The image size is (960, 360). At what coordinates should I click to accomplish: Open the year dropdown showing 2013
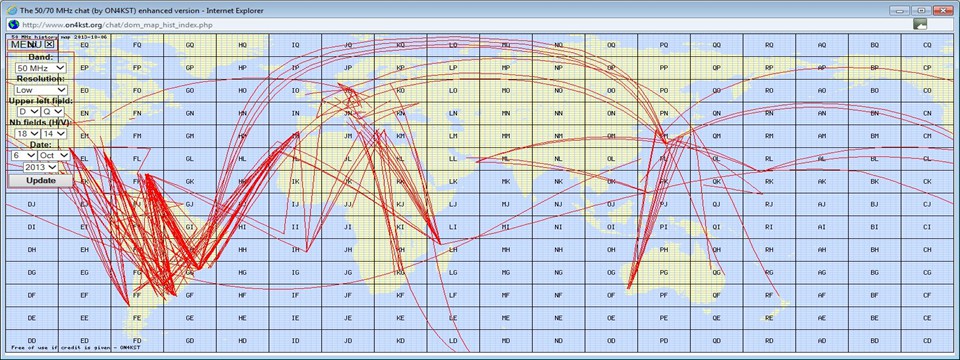point(40,167)
